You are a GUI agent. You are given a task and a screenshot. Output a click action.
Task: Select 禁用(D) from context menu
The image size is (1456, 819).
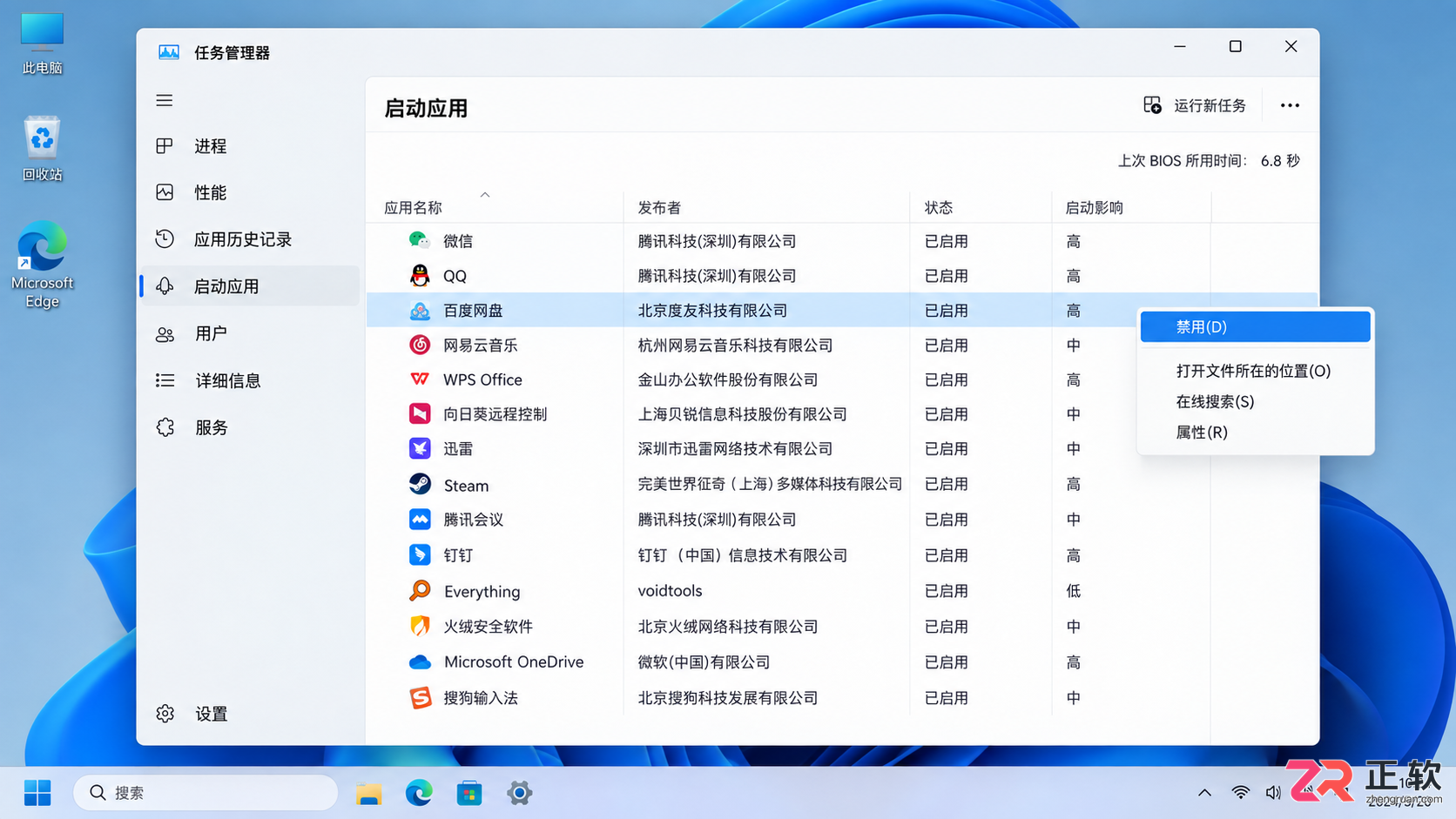[x=1255, y=326]
